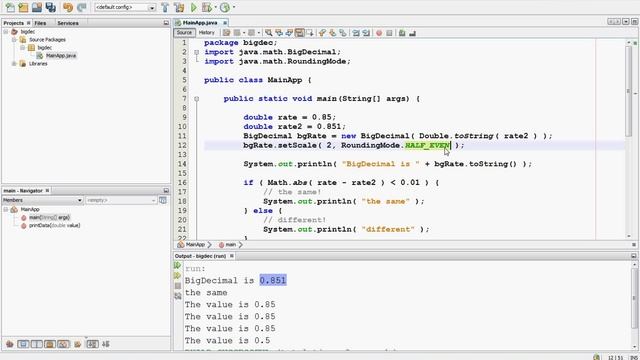Click the Uncomment toolbar icon
The width and height of the screenshot is (640, 360).
[x=412, y=33]
